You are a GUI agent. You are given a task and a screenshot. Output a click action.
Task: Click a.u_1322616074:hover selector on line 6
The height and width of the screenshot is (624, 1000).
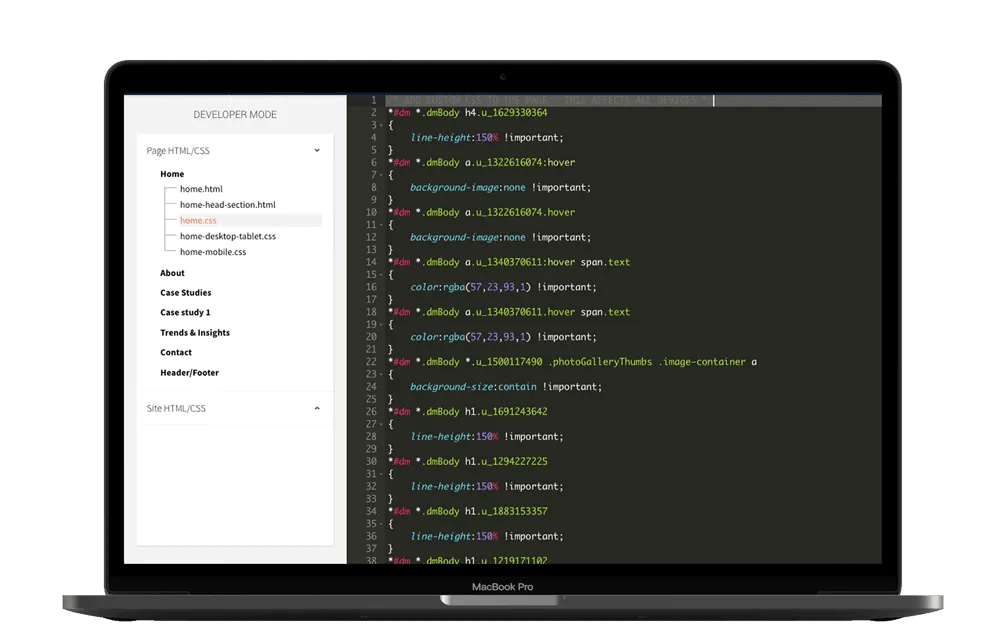520,162
